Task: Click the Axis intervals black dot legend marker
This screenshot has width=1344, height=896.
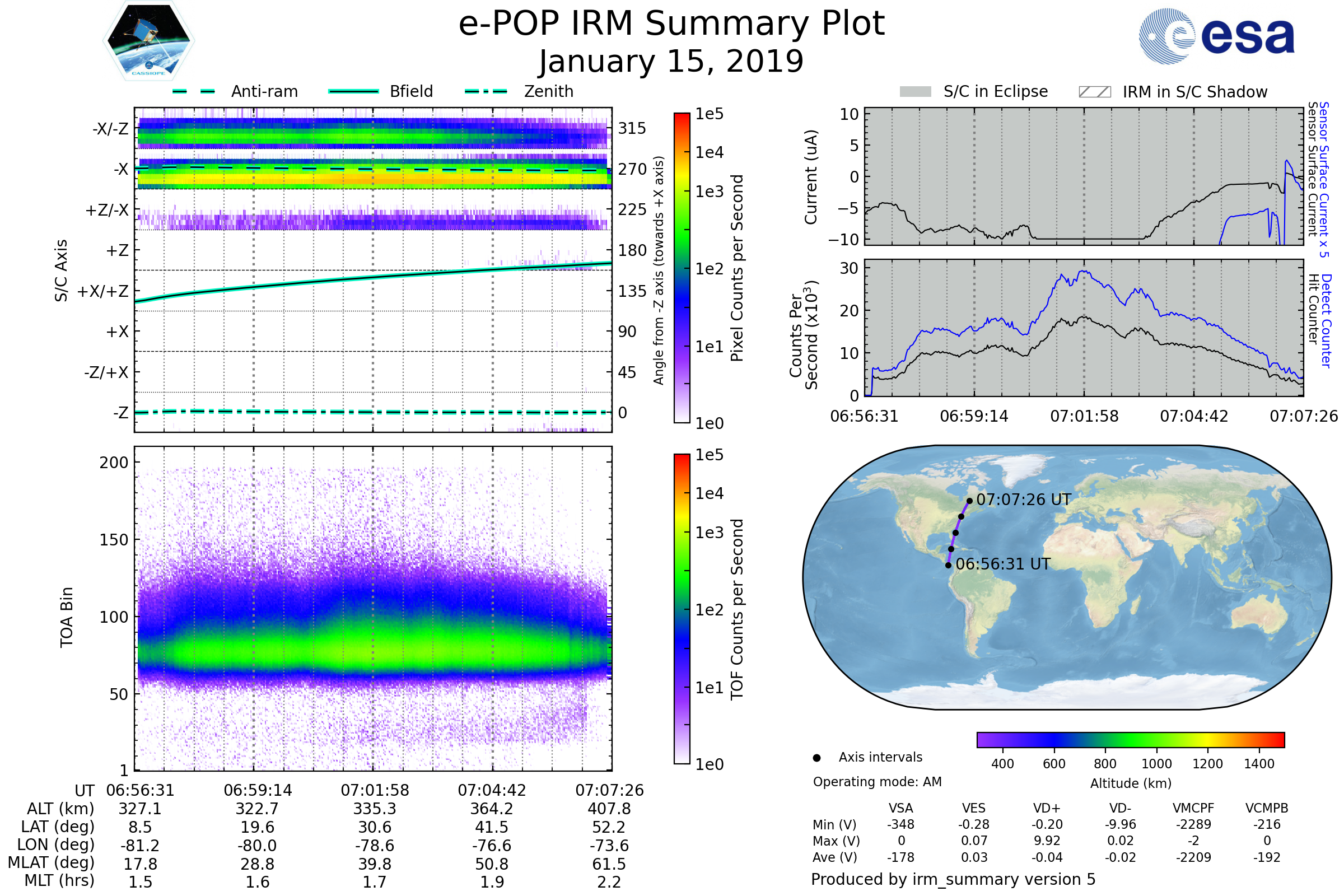Action: pyautogui.click(x=816, y=758)
